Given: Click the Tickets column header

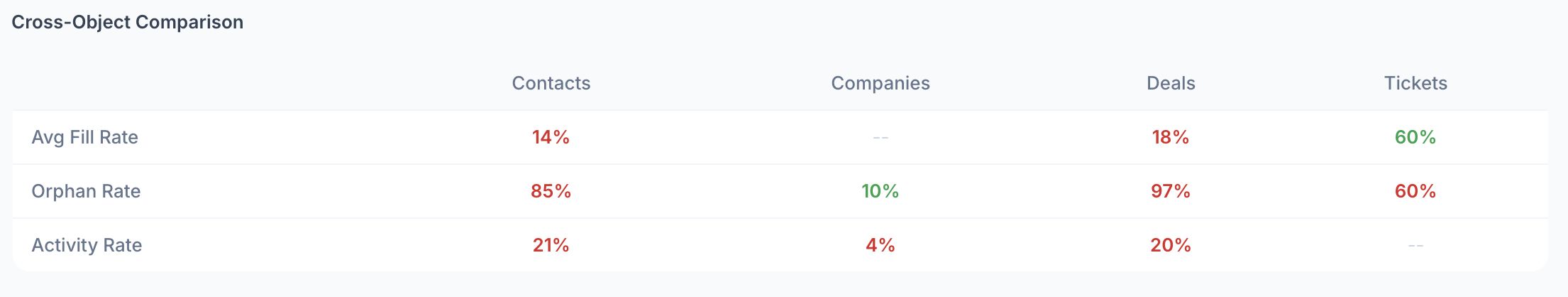Looking at the screenshot, I should [1415, 83].
